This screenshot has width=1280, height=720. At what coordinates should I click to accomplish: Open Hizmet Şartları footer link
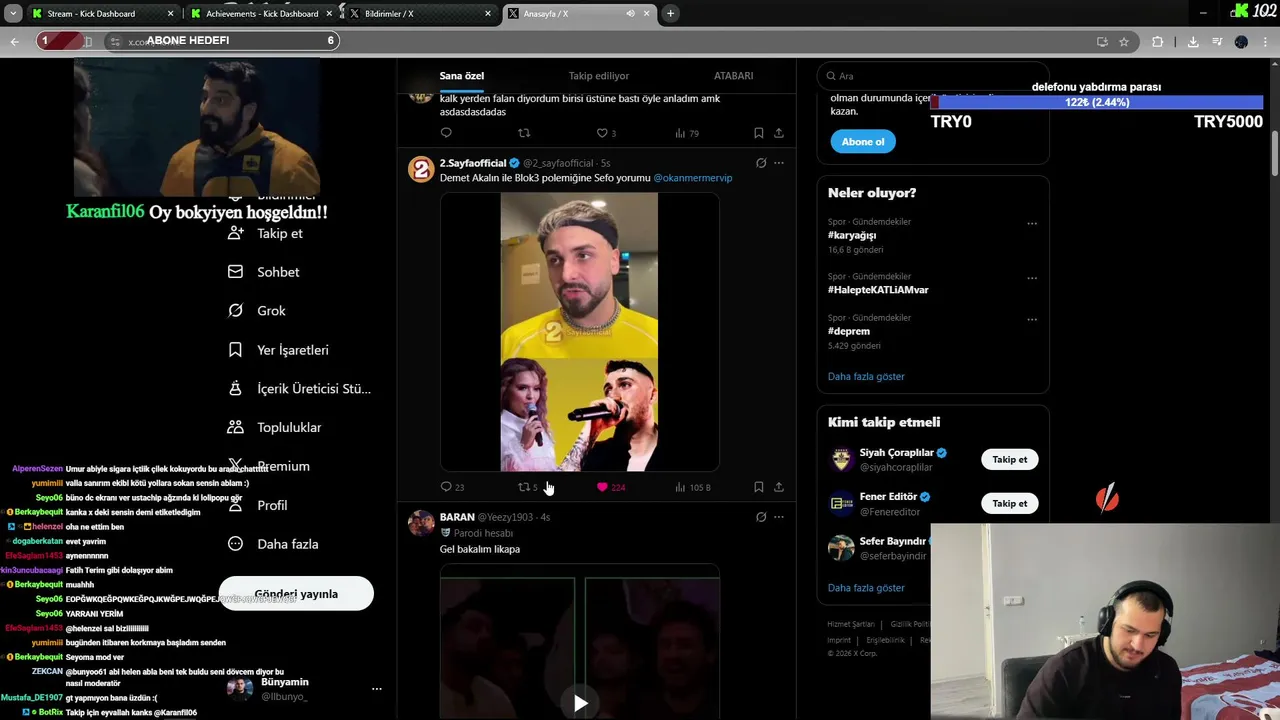pos(851,624)
